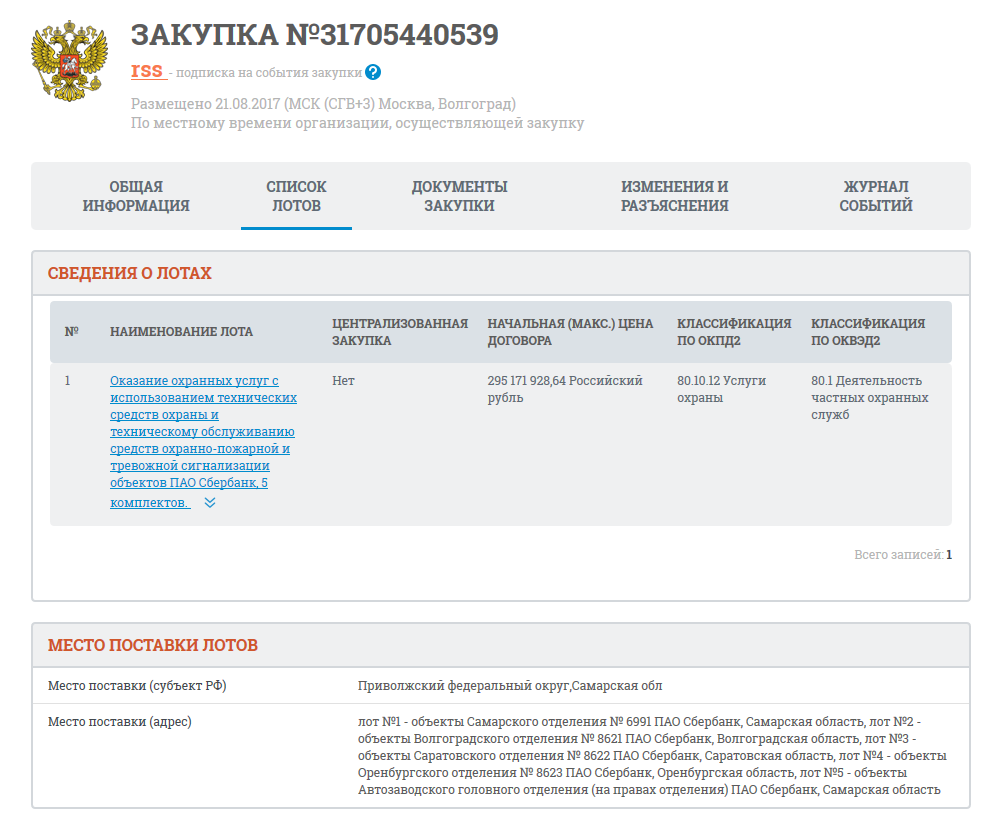Click the Наименование лота column header
Viewport: 988px width, 834px height.
[181, 332]
